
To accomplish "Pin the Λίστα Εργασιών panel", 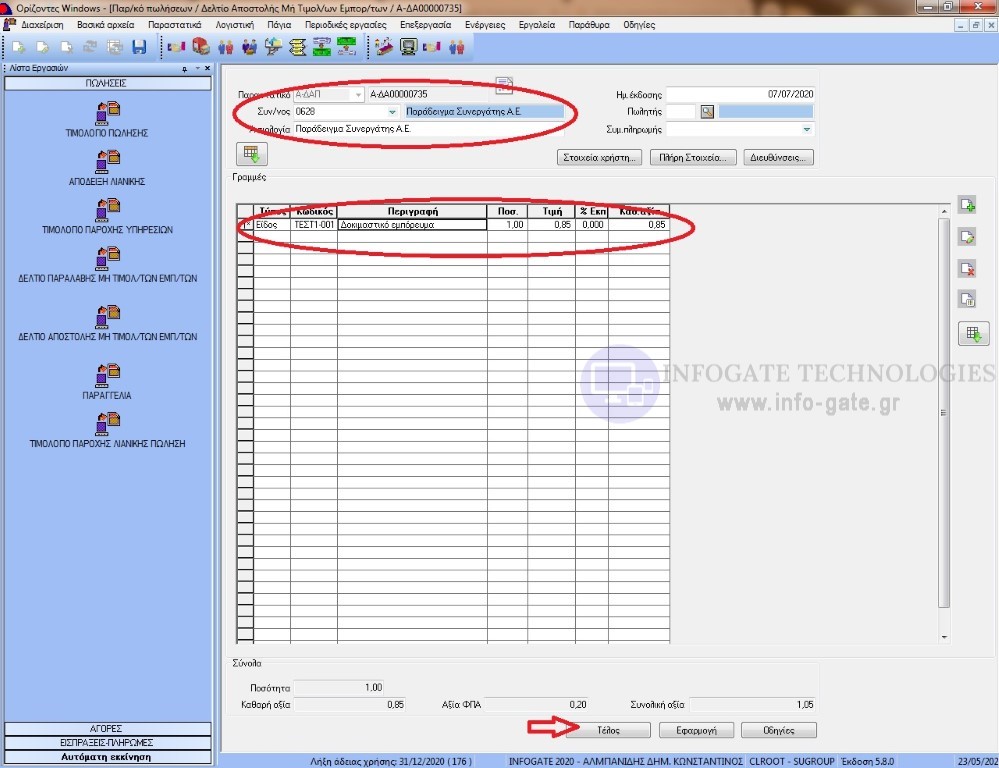I will tap(184, 69).
